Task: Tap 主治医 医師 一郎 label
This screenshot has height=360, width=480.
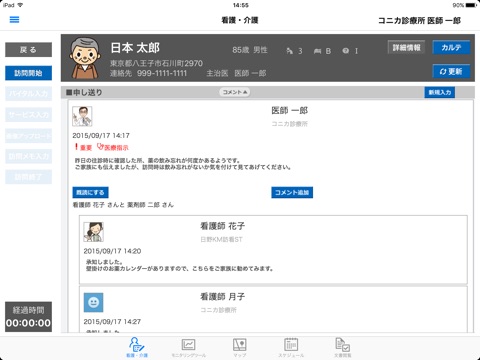Action: tap(236, 73)
